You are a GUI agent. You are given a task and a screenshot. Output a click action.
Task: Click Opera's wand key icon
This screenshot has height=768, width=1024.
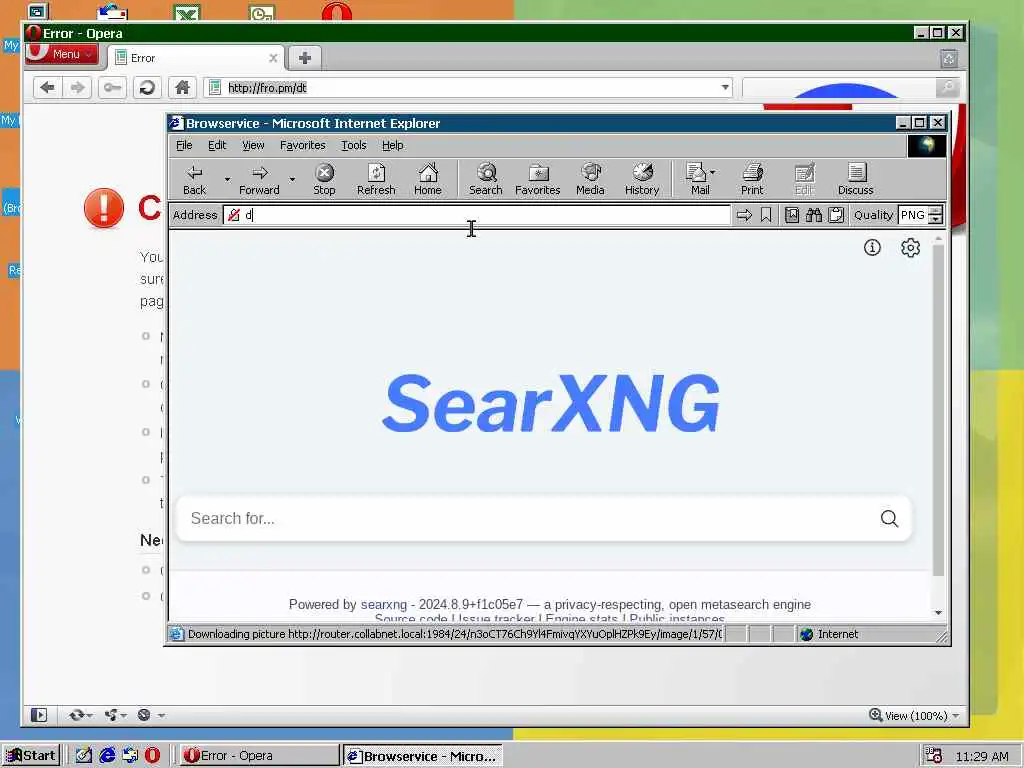pos(112,88)
